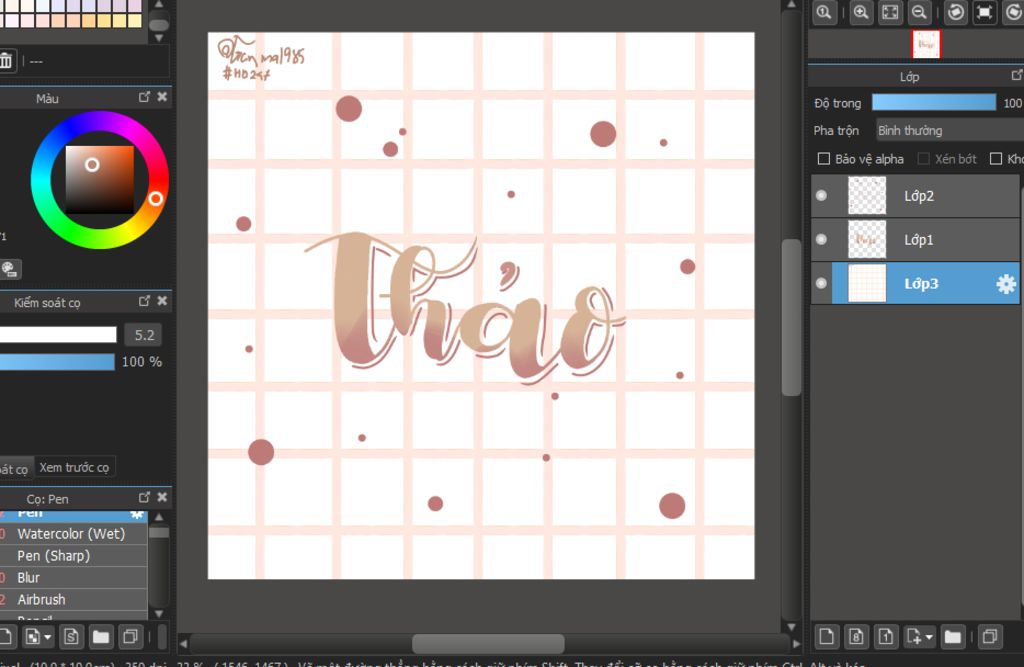Enable the Bảo vệ alpha checkbox
The image size is (1024, 667).
[824, 159]
